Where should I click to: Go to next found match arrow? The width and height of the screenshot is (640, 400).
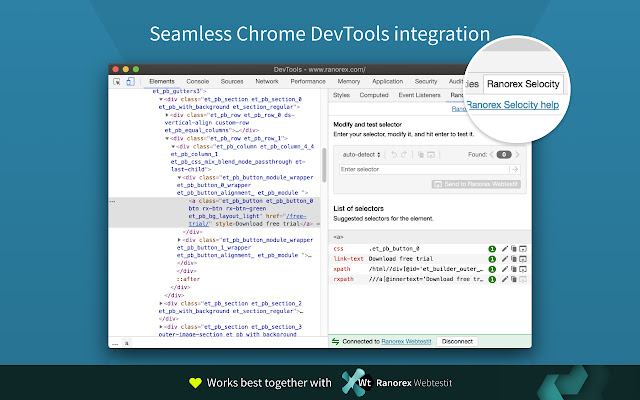coord(517,155)
